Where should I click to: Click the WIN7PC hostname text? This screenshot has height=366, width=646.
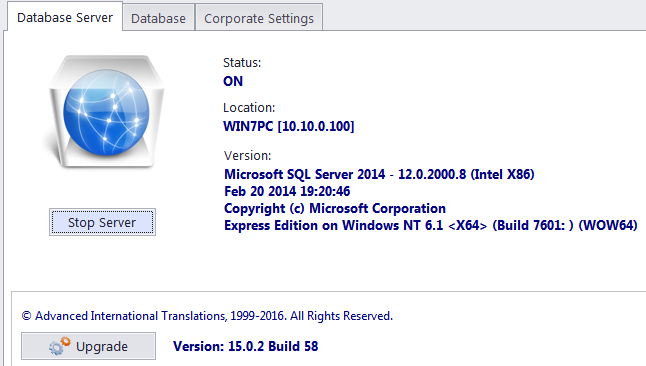pos(248,126)
